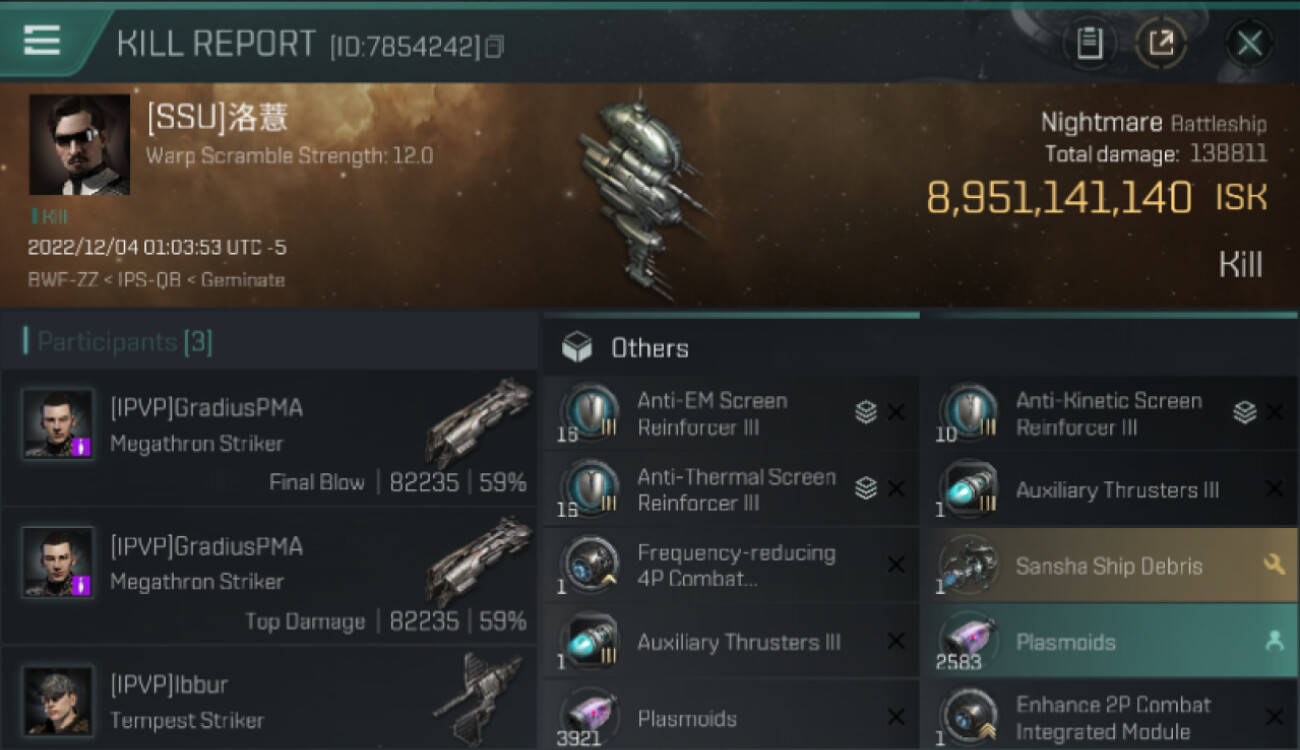Image resolution: width=1300 pixels, height=750 pixels.
Task: Share the kill report externally
Action: point(1161,43)
